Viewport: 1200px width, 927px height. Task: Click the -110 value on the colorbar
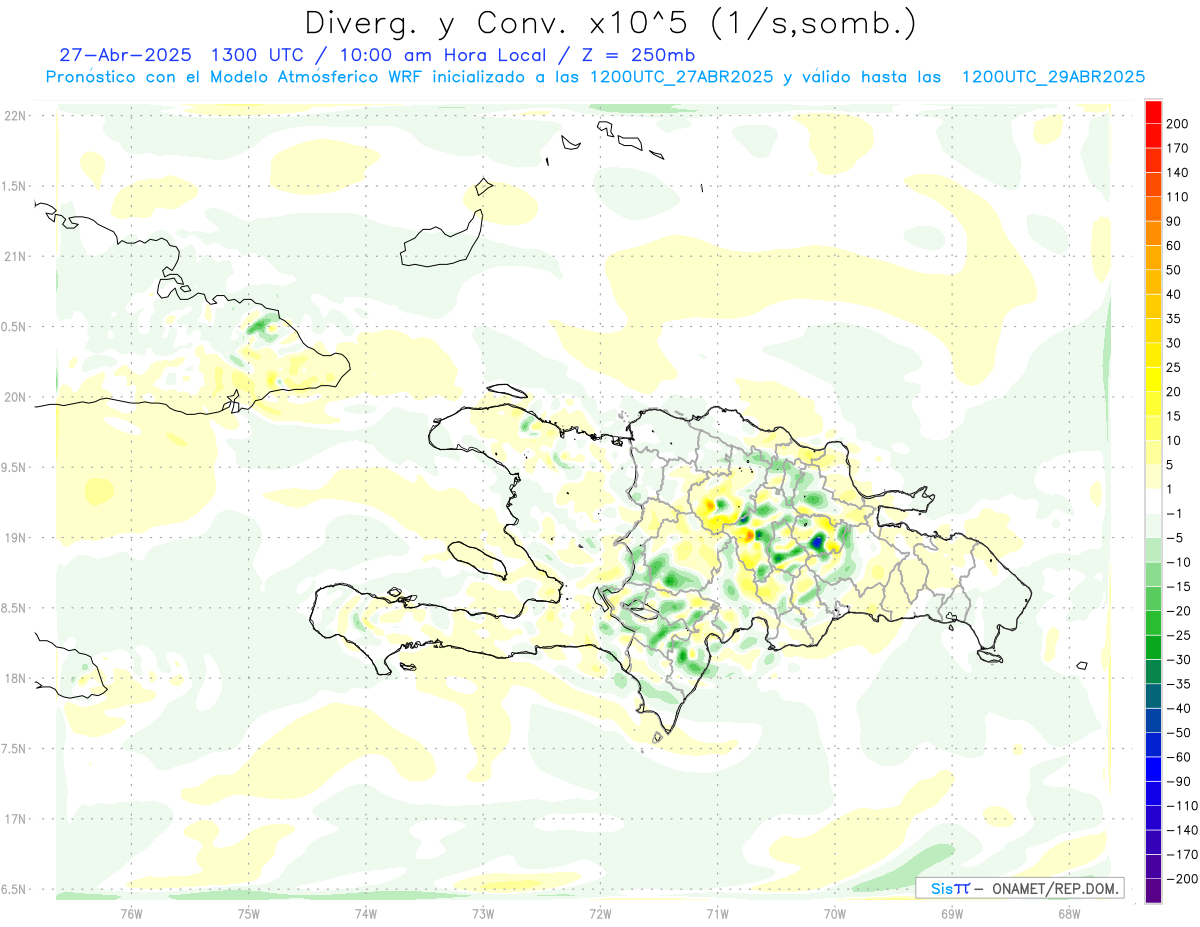tap(1181, 806)
